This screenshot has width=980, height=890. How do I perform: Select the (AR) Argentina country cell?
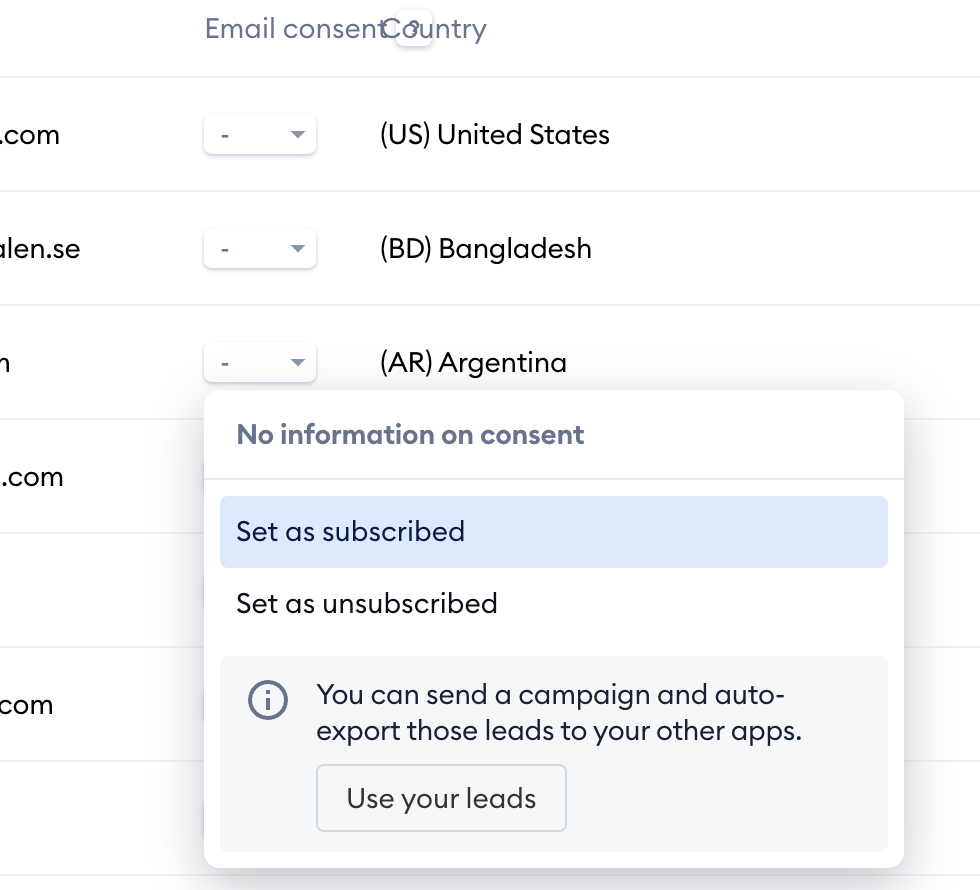(x=474, y=362)
